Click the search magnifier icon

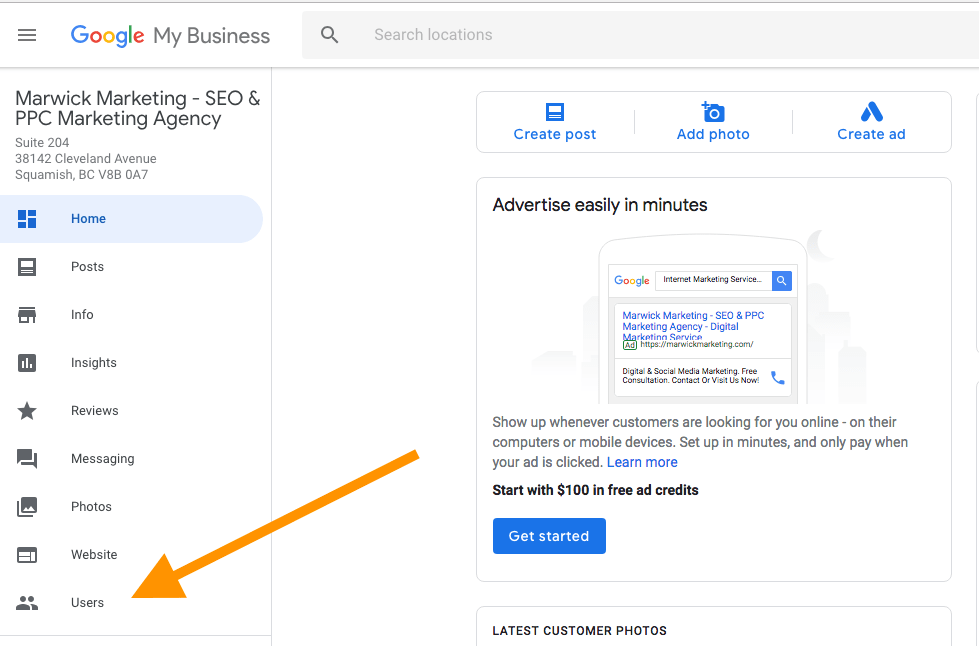click(x=330, y=35)
